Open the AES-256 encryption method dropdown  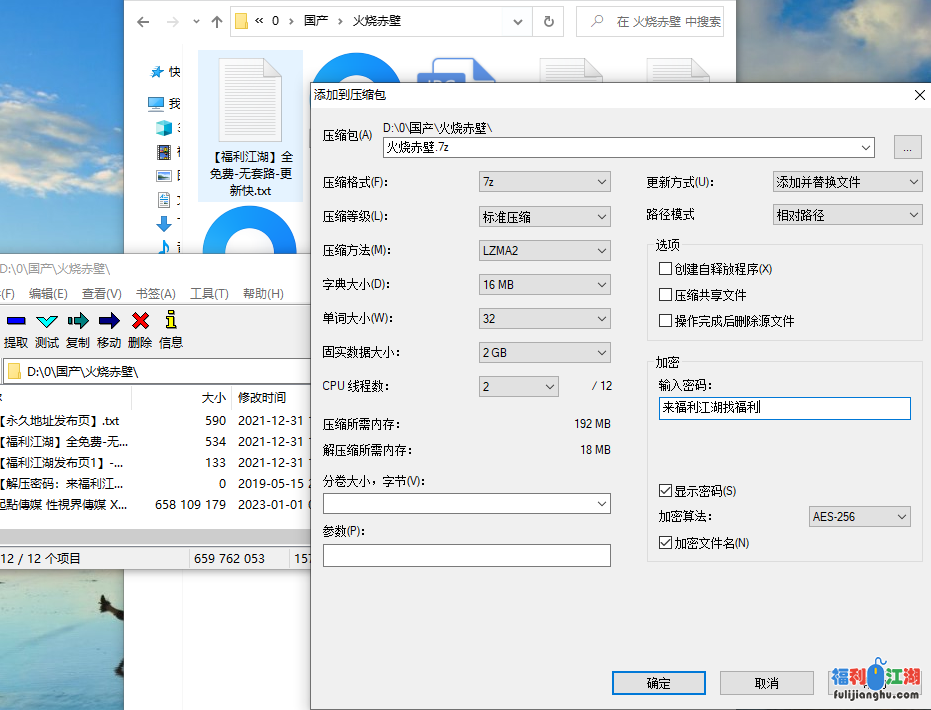(x=859, y=517)
